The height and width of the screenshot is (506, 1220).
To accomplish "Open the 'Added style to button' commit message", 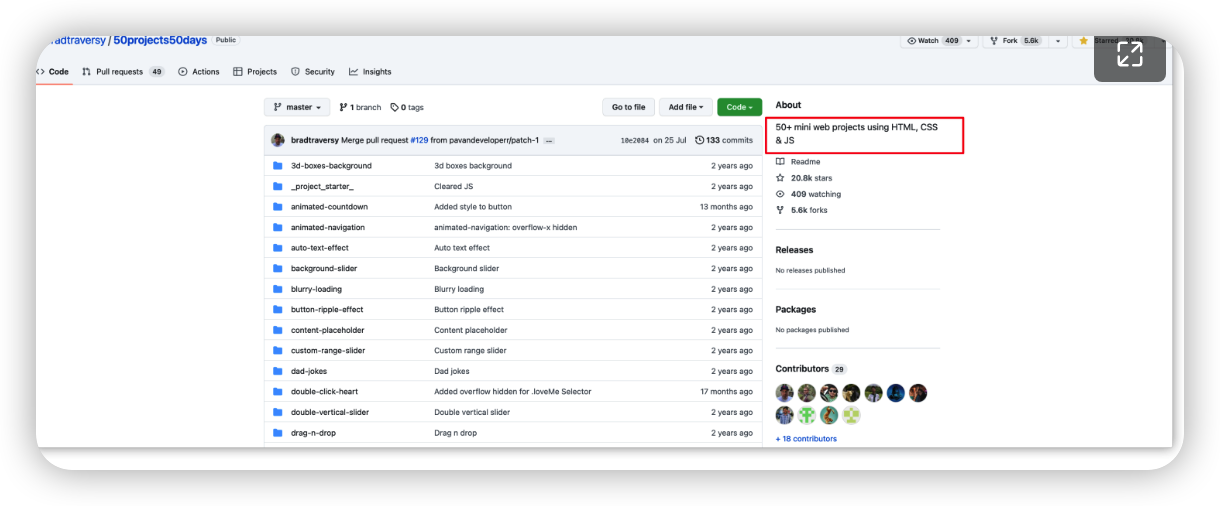I will click(472, 207).
